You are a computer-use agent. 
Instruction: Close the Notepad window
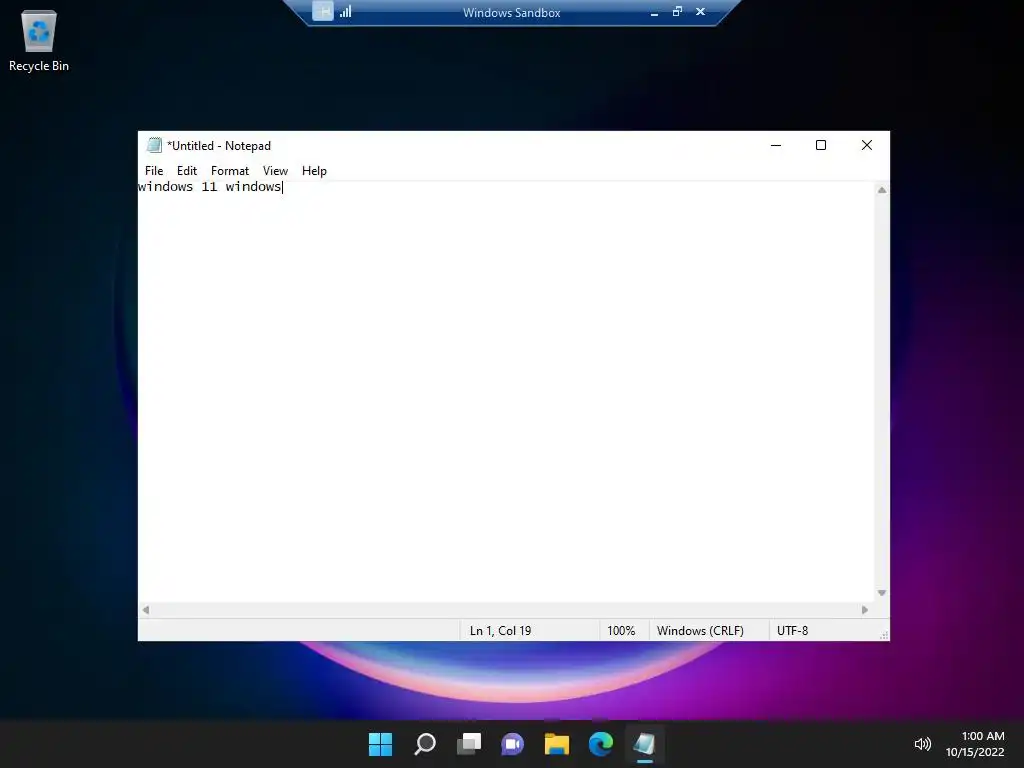[x=867, y=145]
